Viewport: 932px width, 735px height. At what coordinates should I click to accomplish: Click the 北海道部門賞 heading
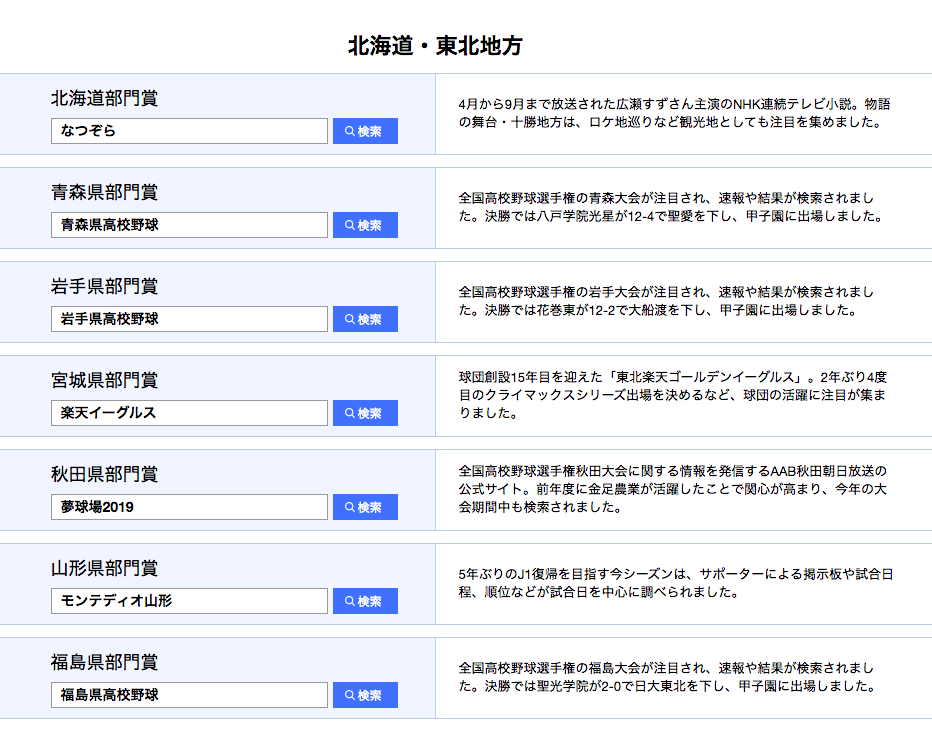click(104, 99)
